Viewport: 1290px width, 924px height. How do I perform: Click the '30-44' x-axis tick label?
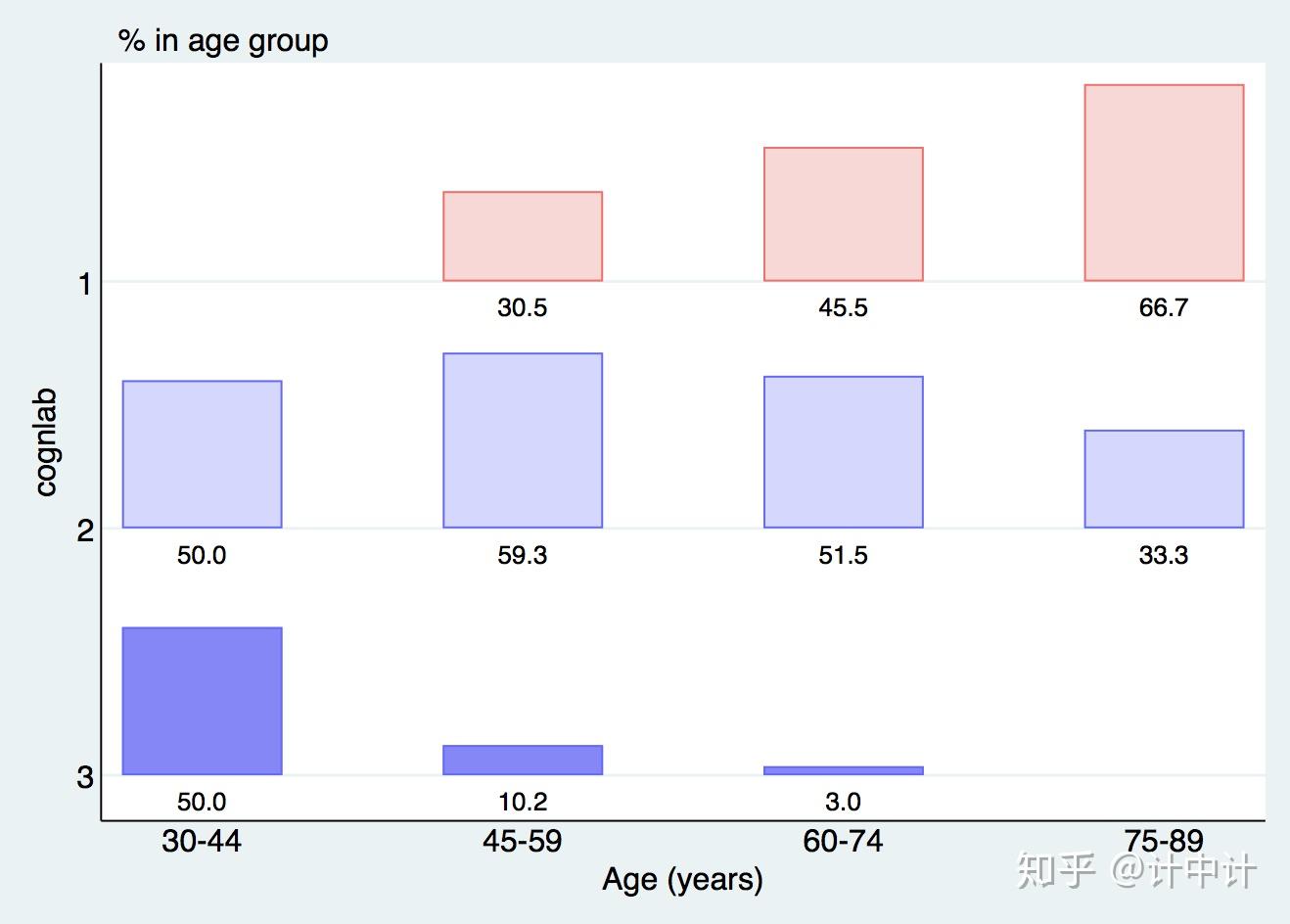202,841
